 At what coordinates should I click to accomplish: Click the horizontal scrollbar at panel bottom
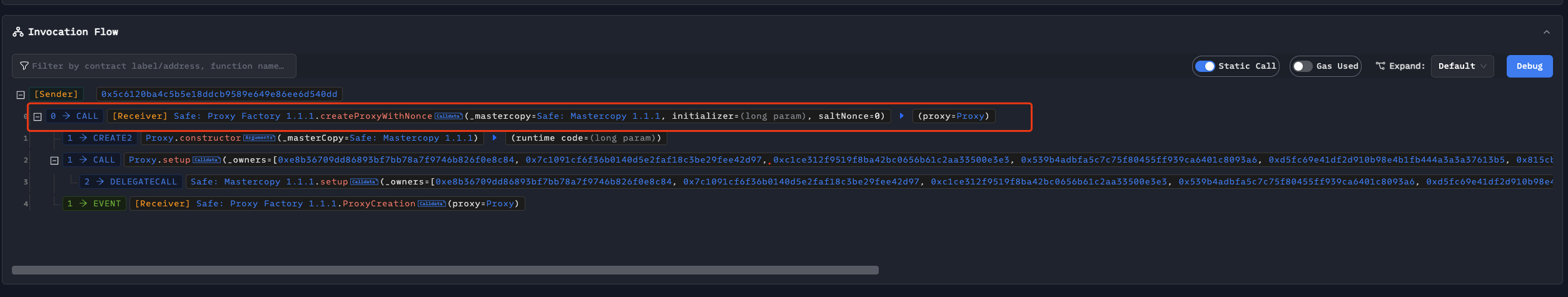(445, 270)
